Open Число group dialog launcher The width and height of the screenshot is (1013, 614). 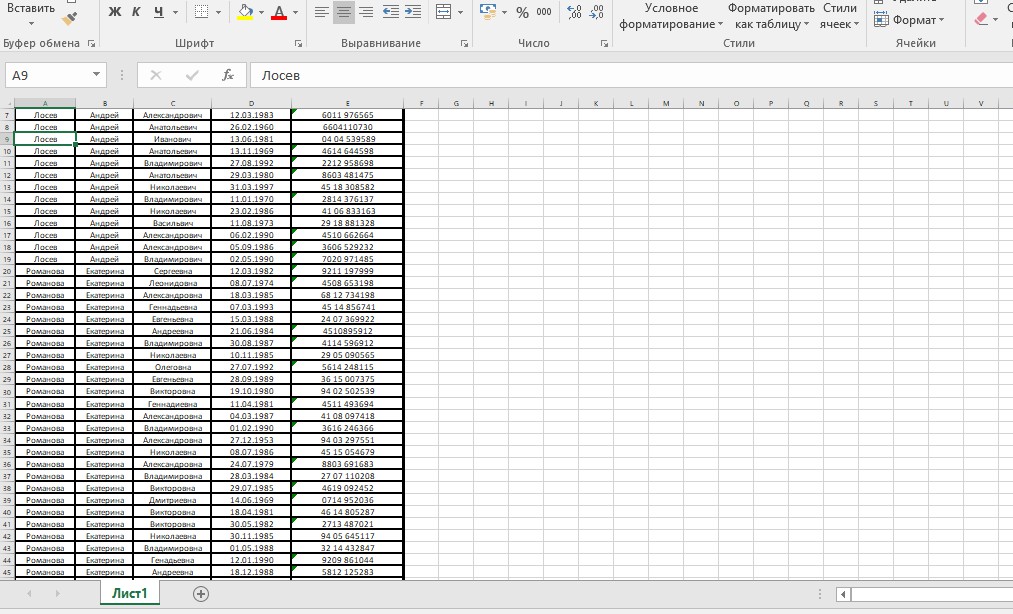(x=604, y=43)
